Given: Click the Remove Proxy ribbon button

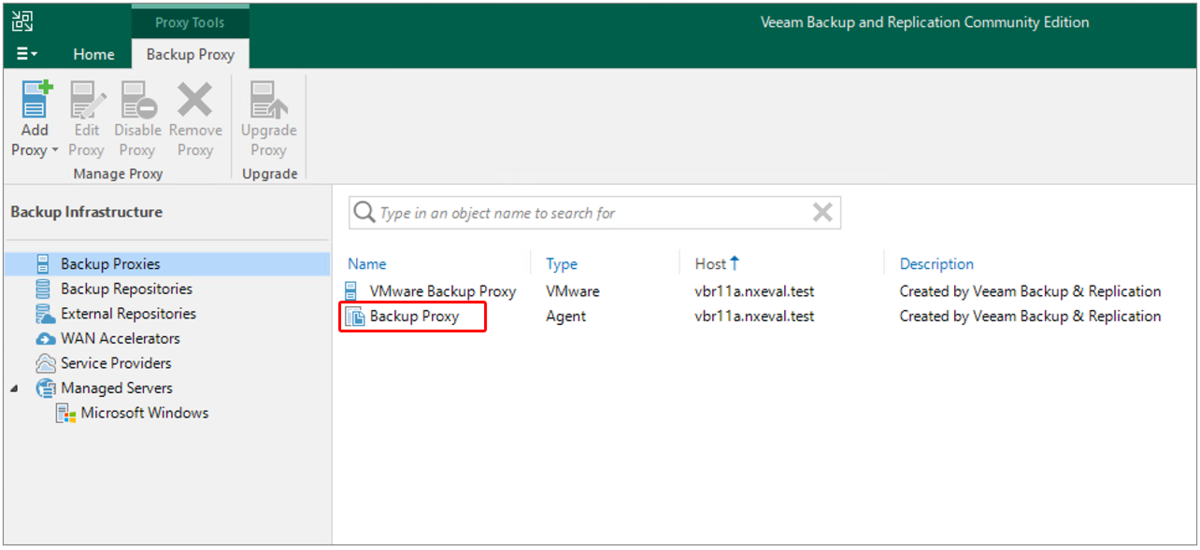Looking at the screenshot, I should (x=195, y=120).
